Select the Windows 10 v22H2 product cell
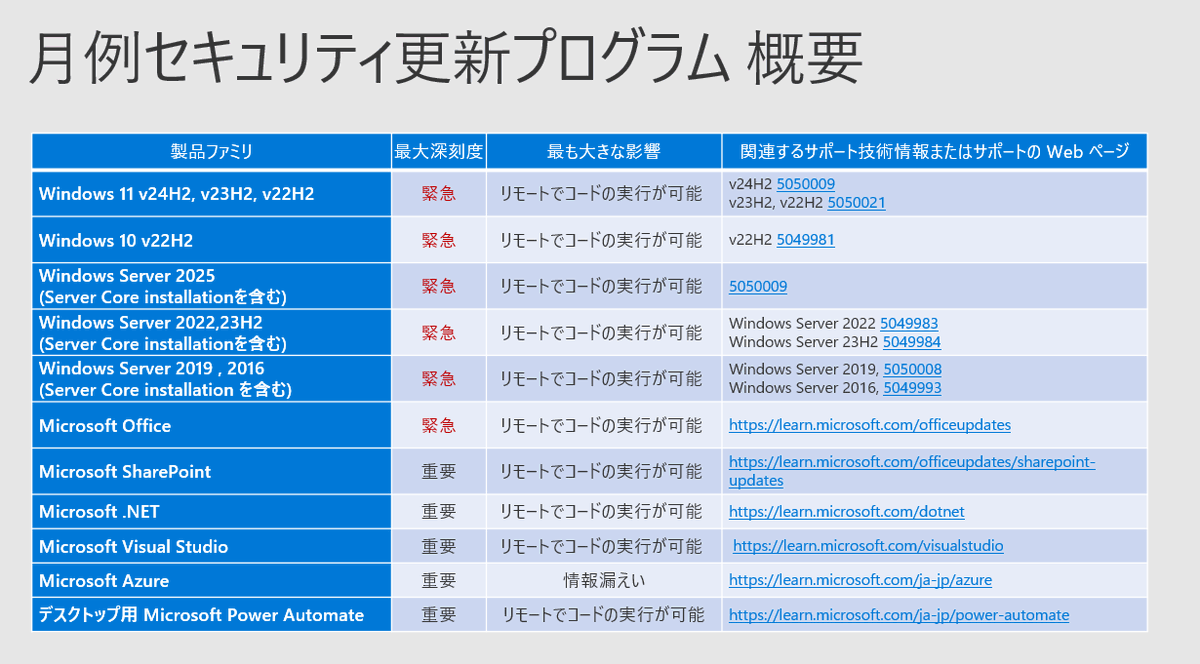Image resolution: width=1200 pixels, height=664 pixels. click(x=211, y=240)
